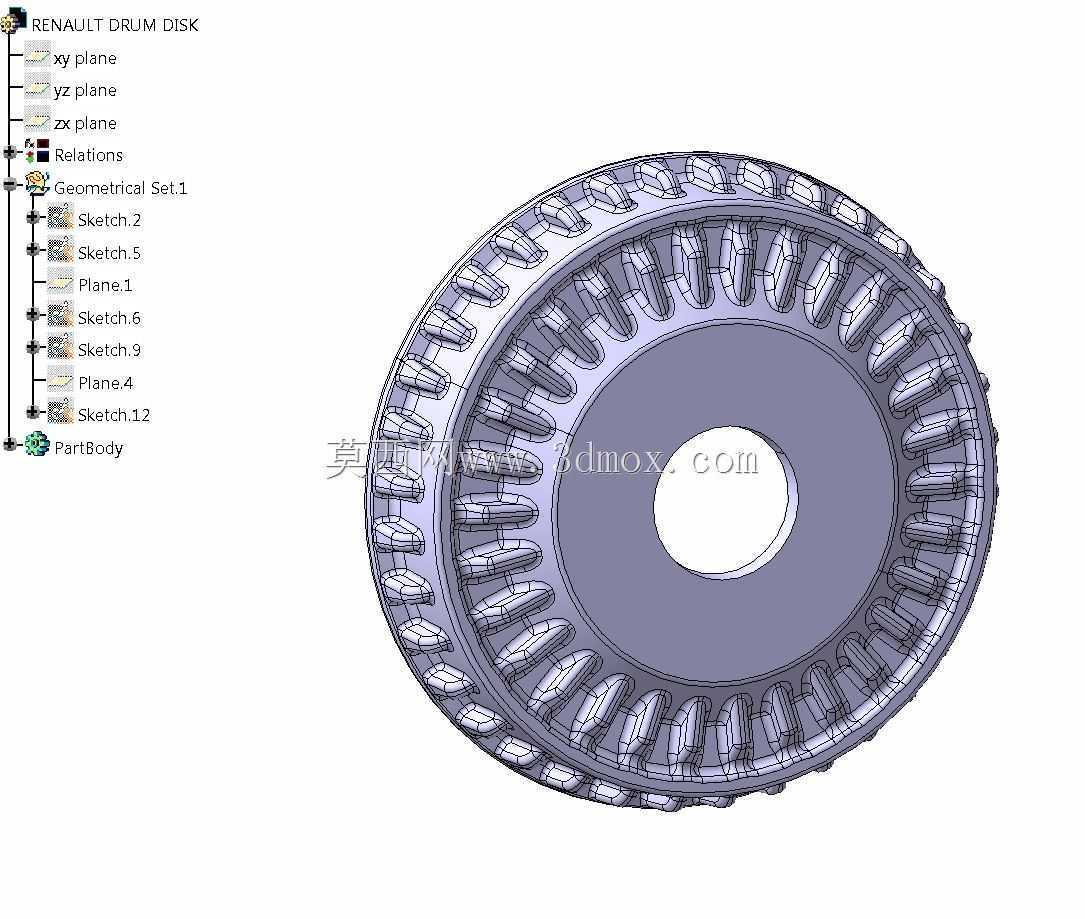The width and height of the screenshot is (1085, 919).
Task: Select the yz plane icon
Action: [x=37, y=89]
